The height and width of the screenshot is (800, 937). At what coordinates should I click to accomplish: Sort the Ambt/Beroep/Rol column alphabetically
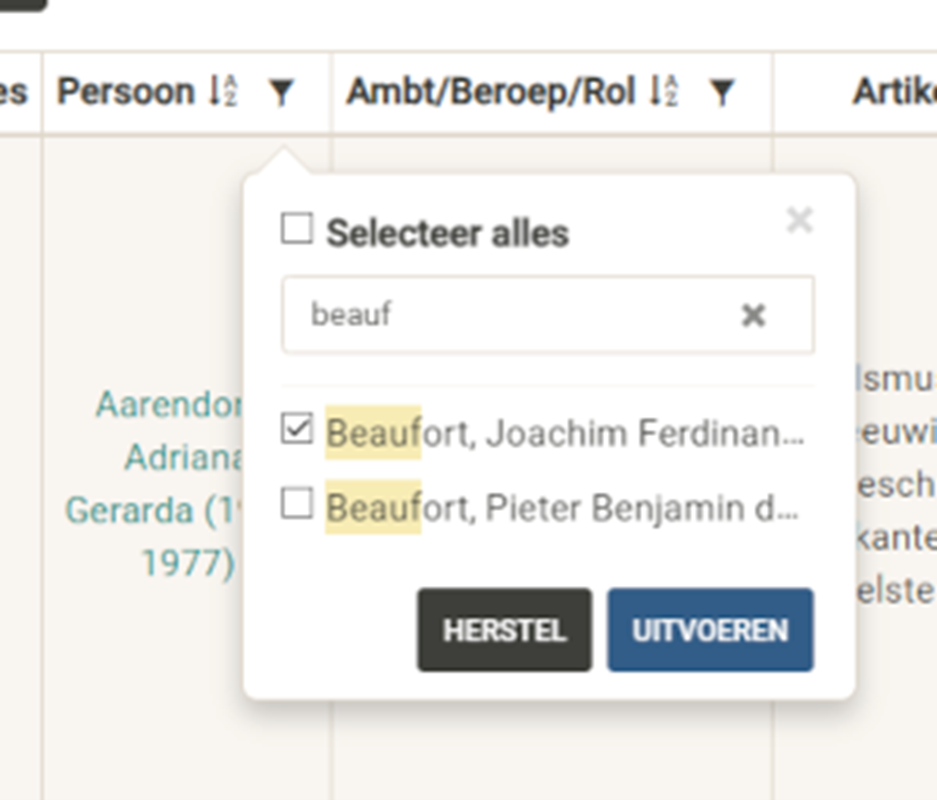(x=664, y=91)
